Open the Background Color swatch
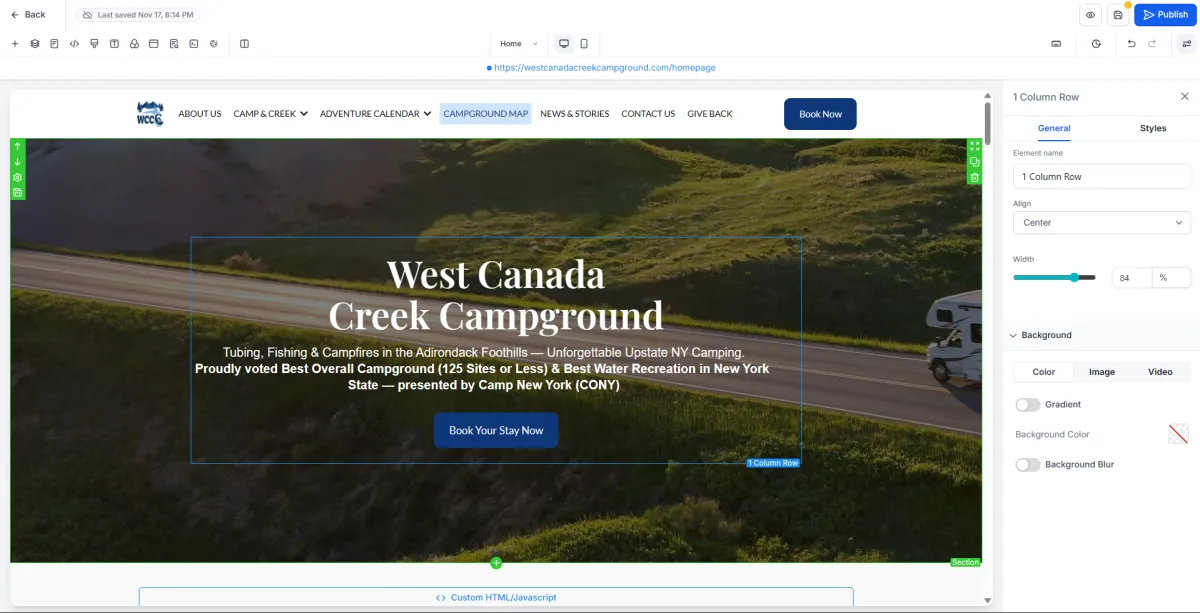 pos(1179,434)
